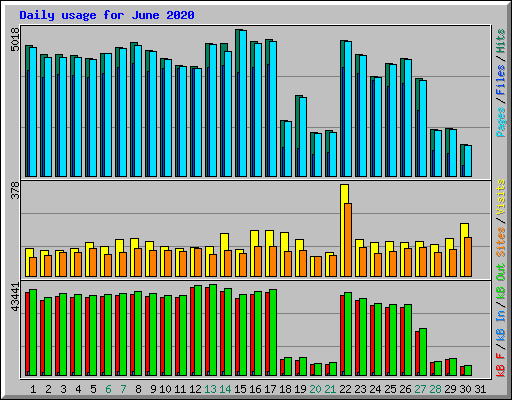Click the red kB F bar for day 12

click(x=193, y=331)
